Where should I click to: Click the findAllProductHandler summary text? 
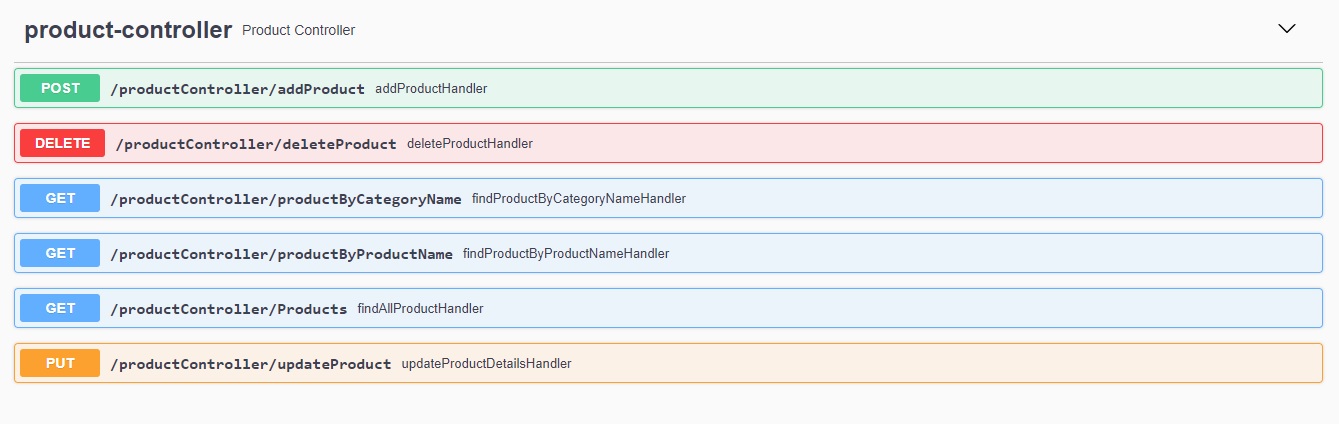pos(420,309)
